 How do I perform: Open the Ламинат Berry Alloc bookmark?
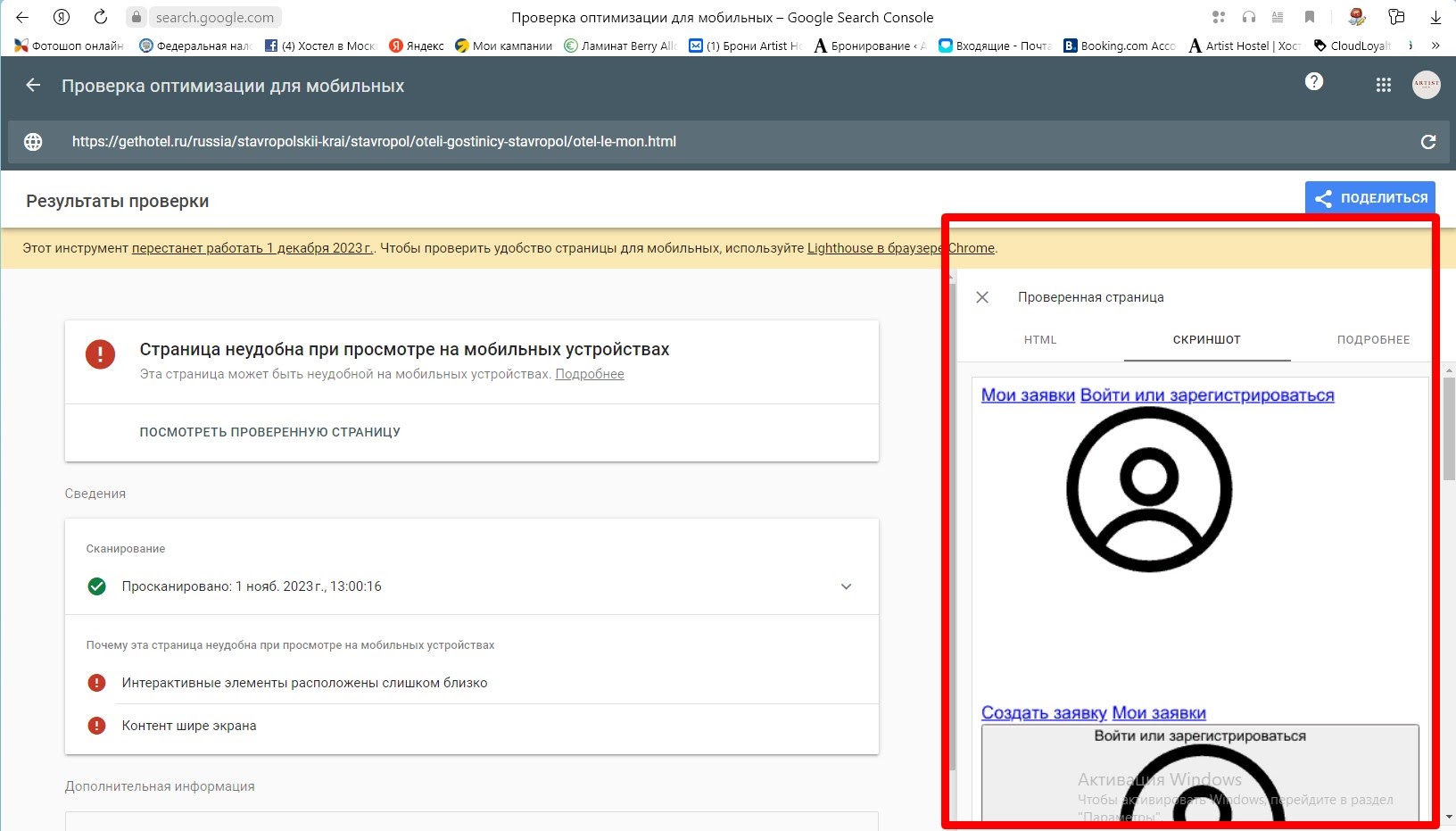tap(621, 46)
